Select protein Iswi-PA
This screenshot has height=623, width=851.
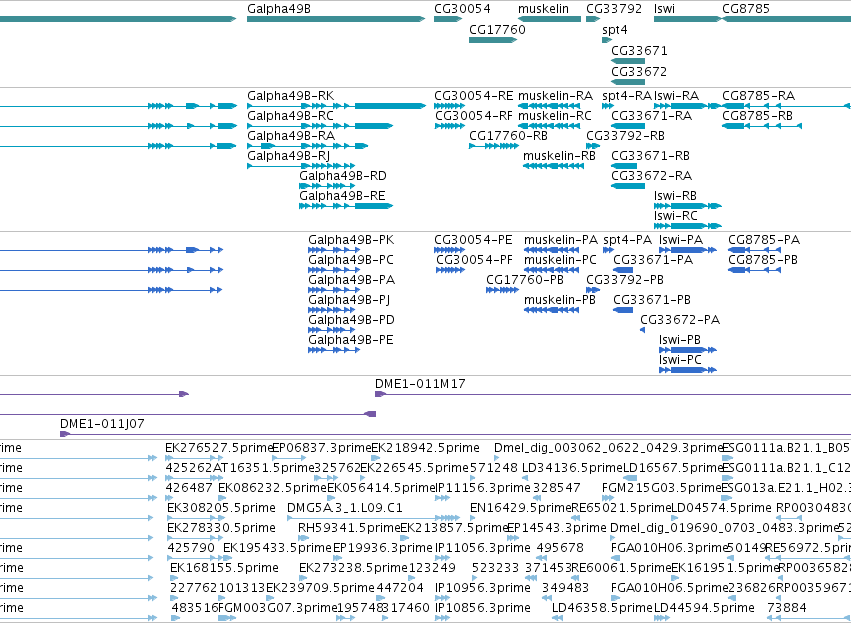coord(688,250)
